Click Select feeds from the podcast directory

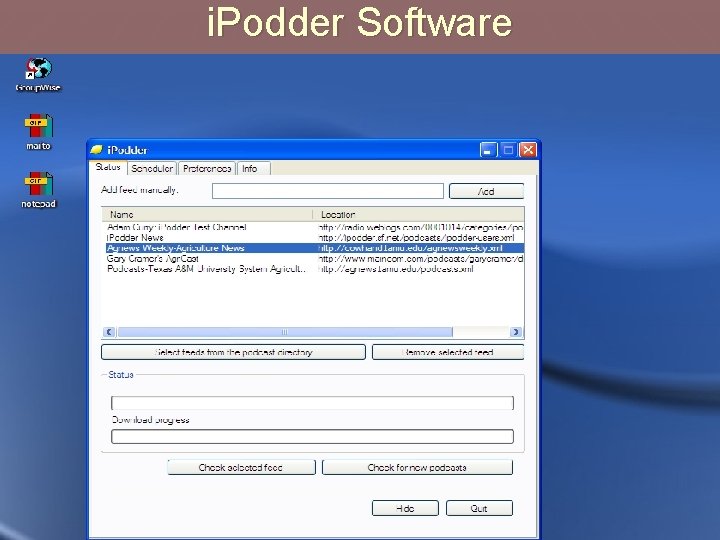pos(233,352)
